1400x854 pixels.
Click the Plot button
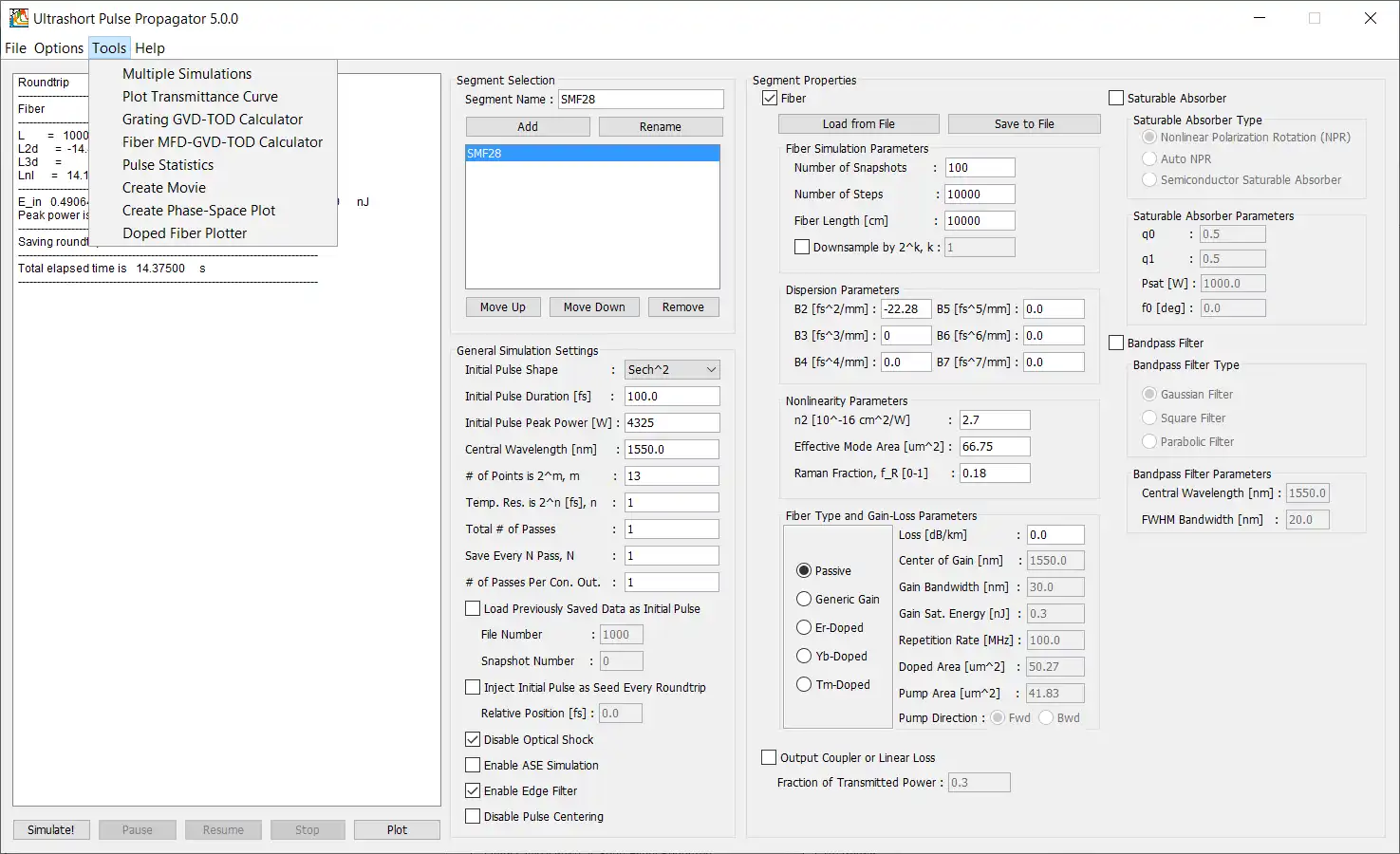(397, 829)
